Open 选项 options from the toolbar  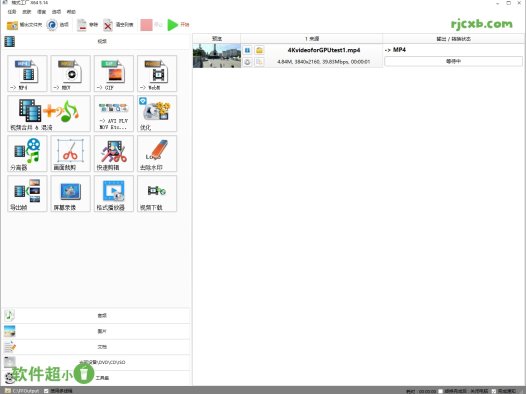tap(58, 25)
